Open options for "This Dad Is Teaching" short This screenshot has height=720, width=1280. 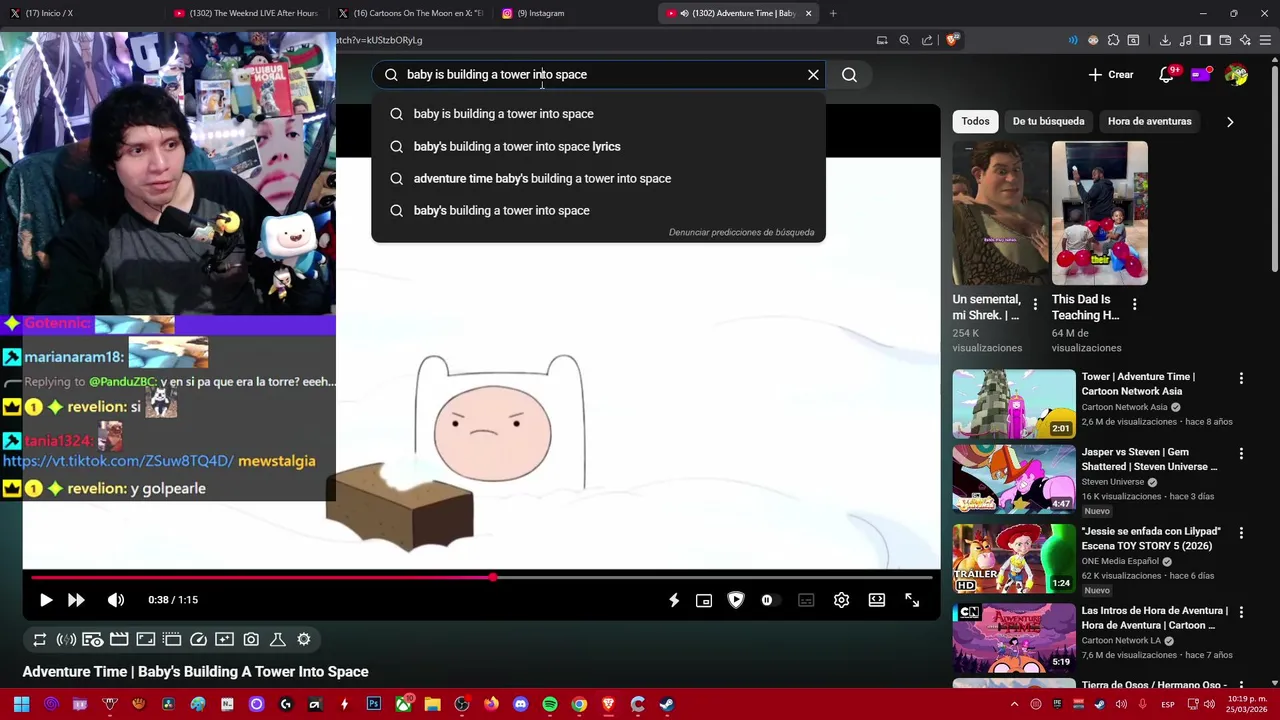1134,304
